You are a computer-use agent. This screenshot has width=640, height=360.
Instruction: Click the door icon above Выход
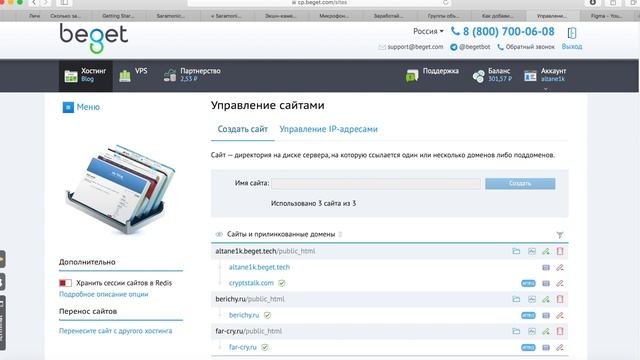click(572, 33)
